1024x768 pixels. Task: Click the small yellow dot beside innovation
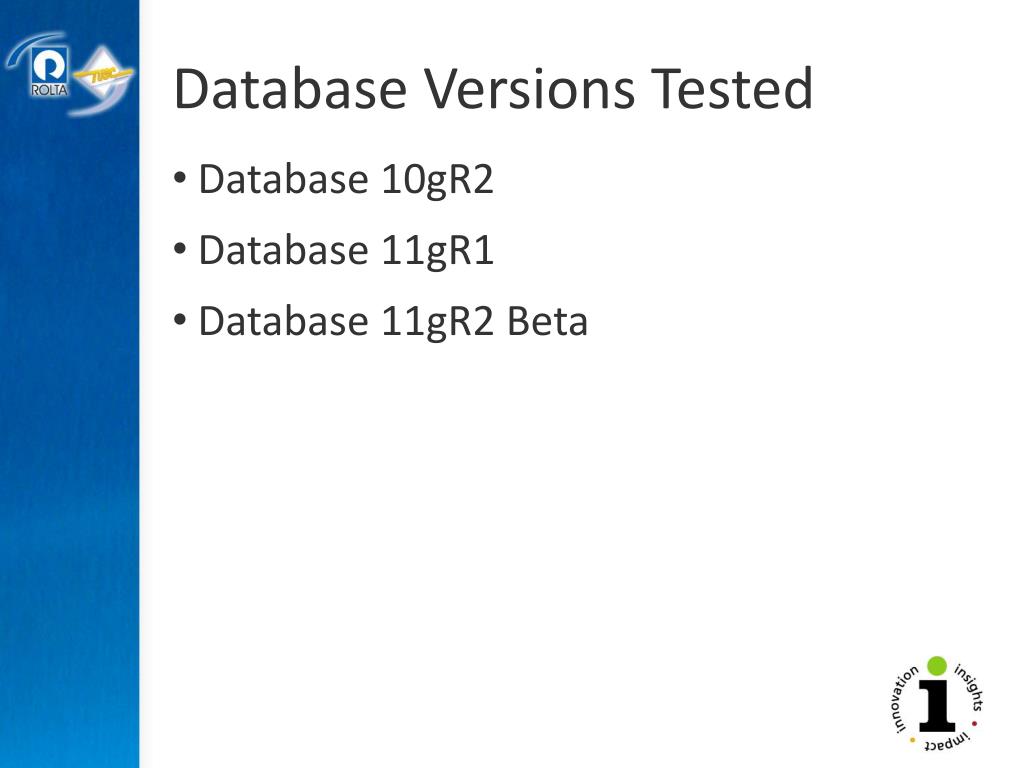coord(912,740)
